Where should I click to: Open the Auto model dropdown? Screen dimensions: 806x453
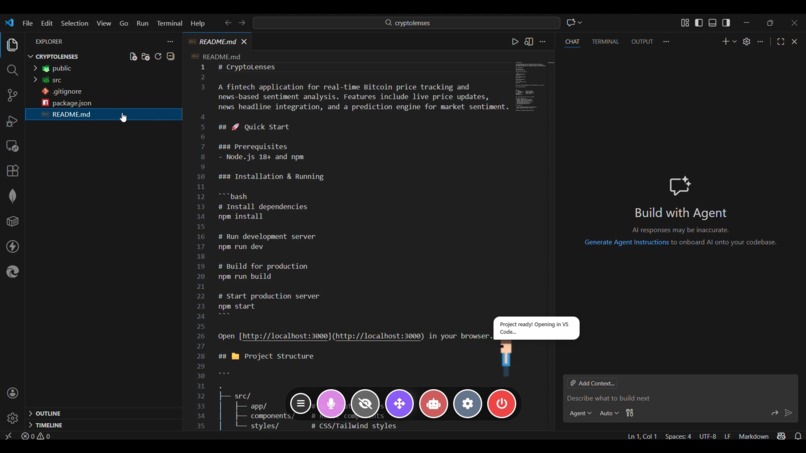pyautogui.click(x=609, y=413)
